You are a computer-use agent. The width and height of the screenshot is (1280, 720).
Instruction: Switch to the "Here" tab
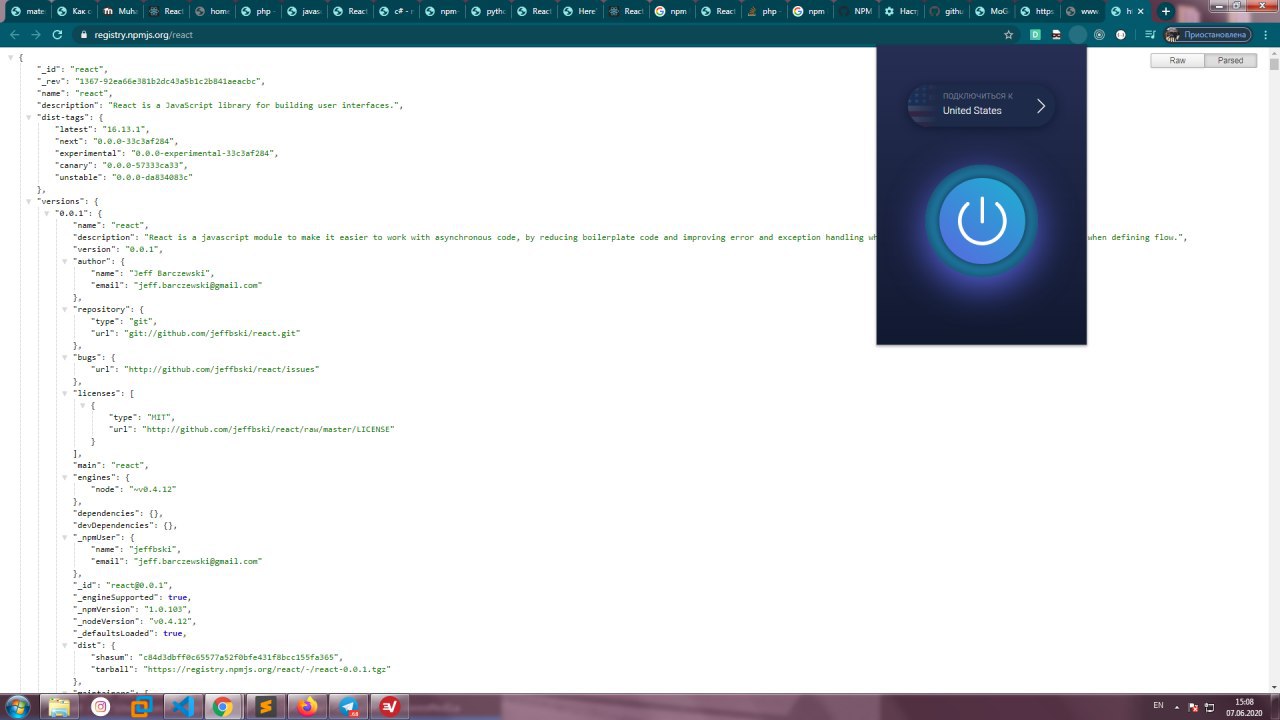coord(581,11)
